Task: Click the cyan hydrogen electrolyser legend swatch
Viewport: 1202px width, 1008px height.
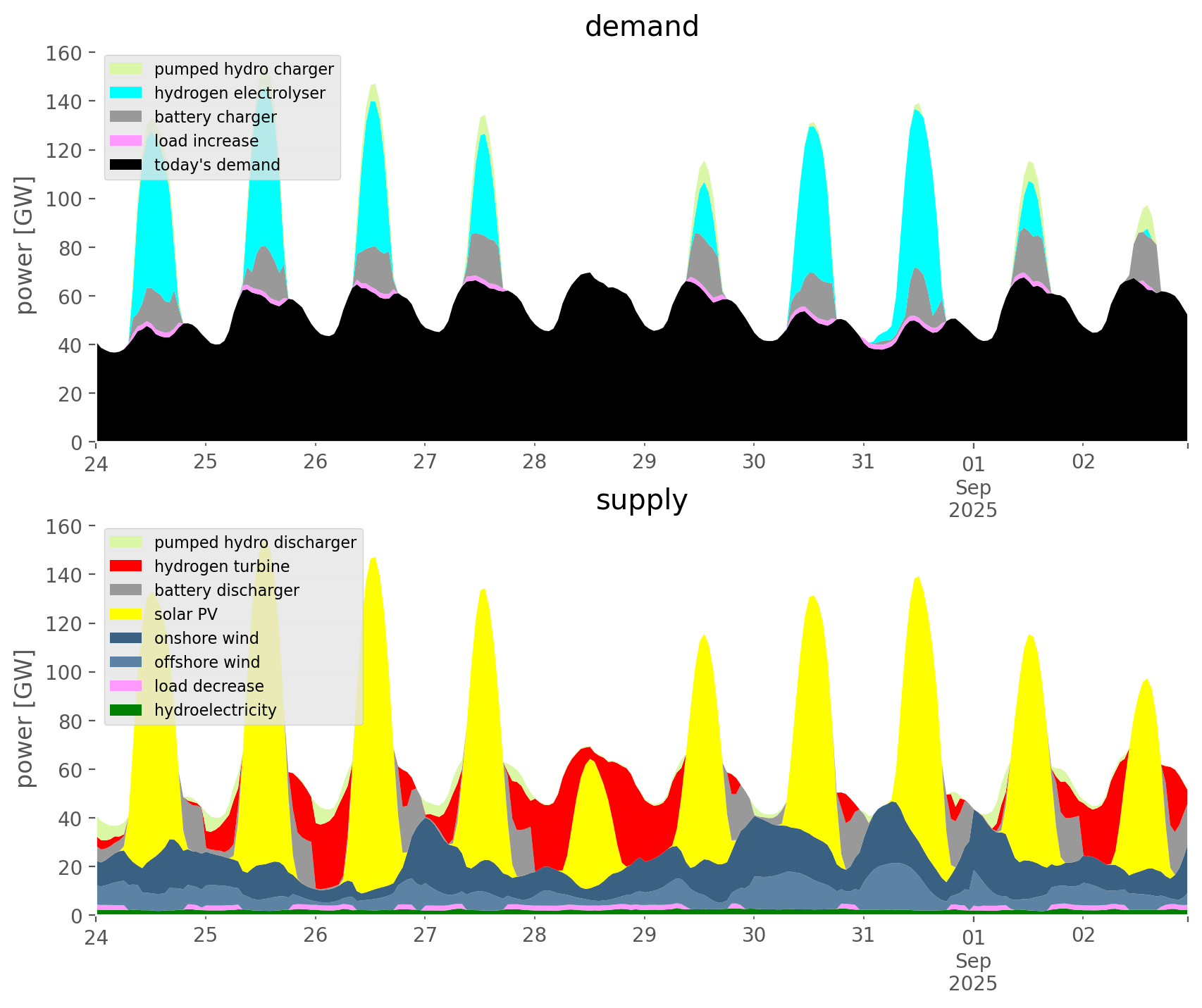Action: pos(126,93)
